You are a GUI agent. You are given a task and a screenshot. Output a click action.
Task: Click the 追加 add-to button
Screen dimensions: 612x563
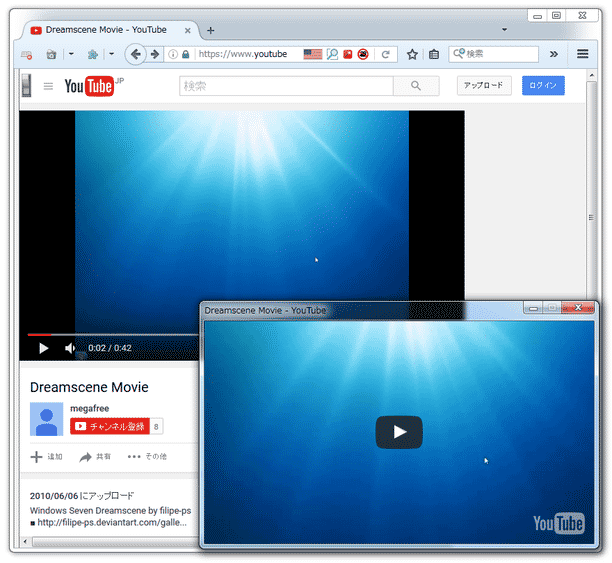click(46, 456)
